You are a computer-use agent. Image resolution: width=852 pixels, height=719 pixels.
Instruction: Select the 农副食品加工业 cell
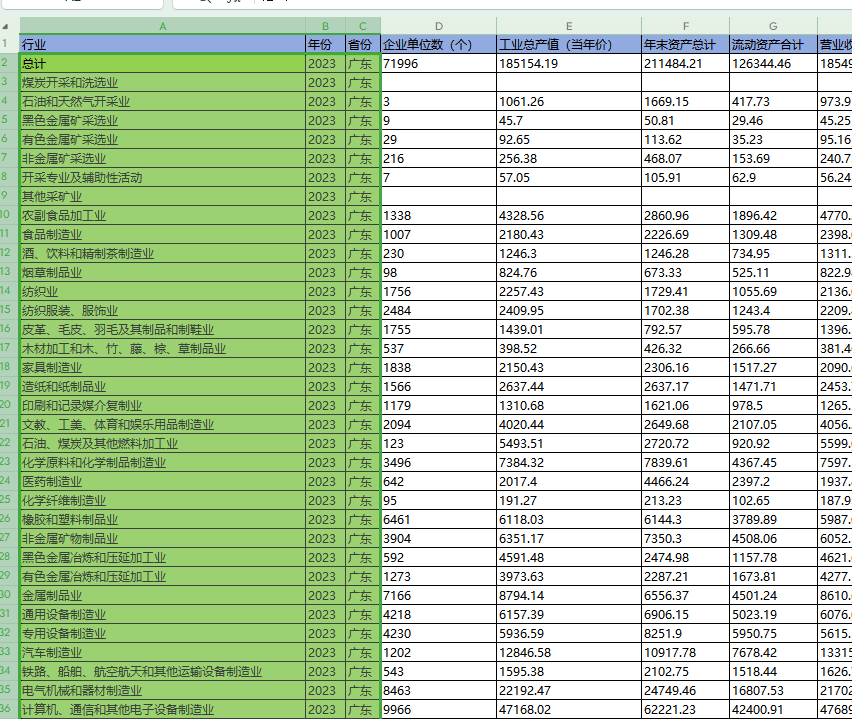[162, 216]
